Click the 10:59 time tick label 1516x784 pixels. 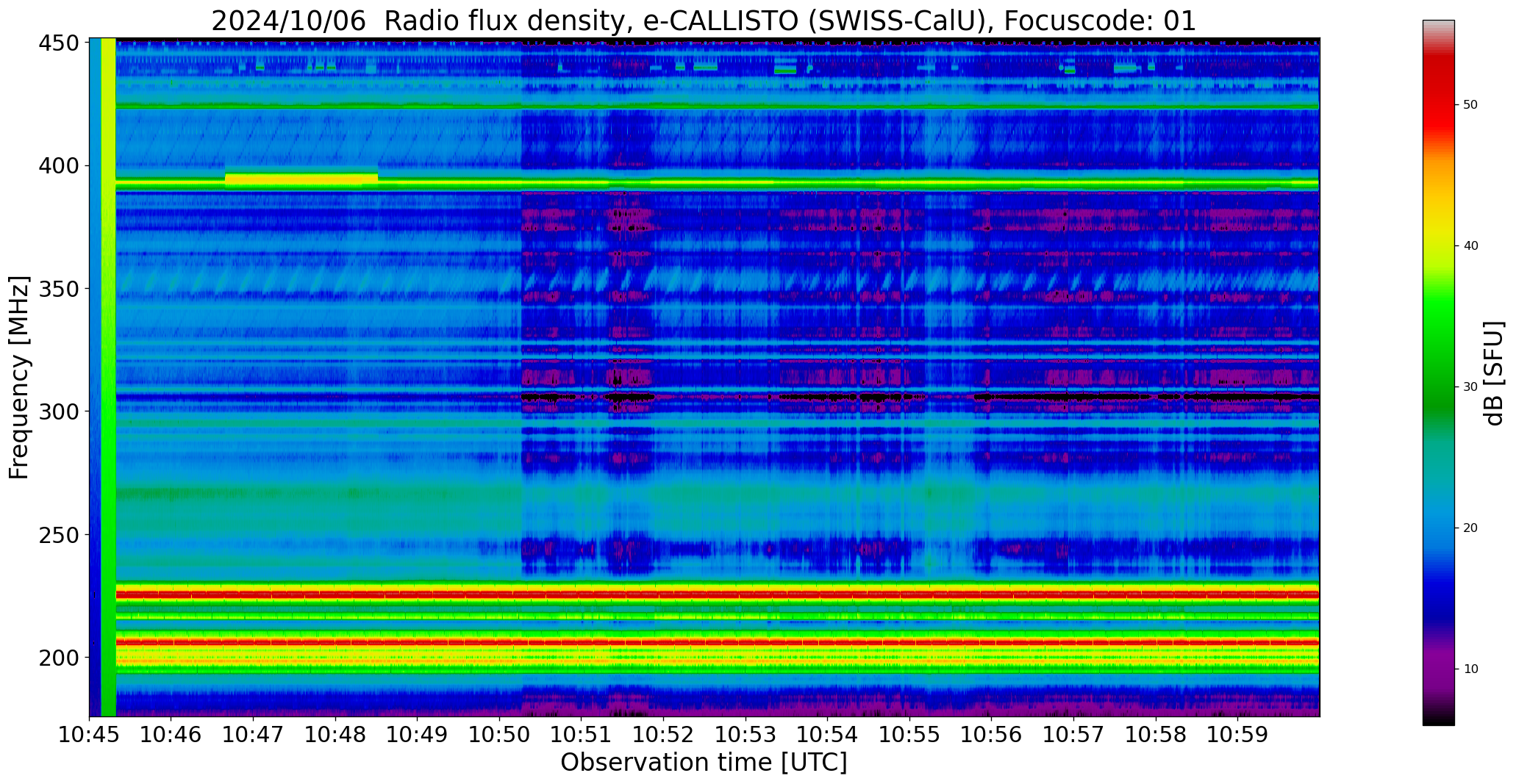click(1237, 735)
